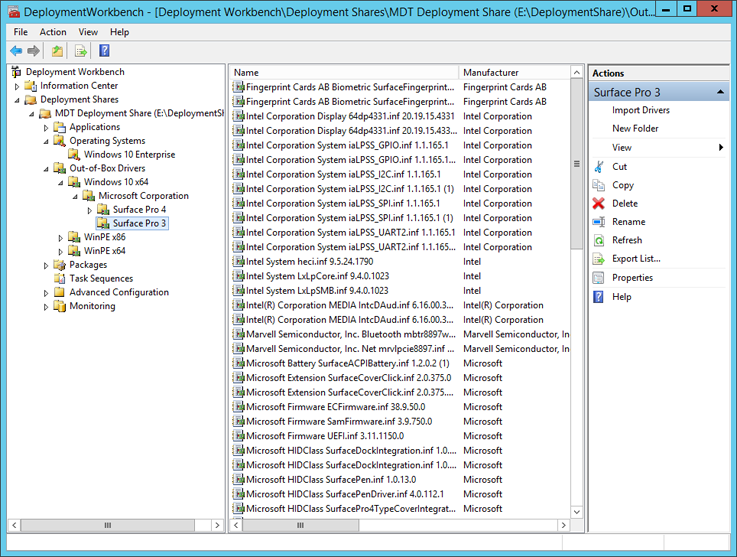Select Task Sequences in the tree
Viewport: 737px width, 557px height.
pos(100,279)
